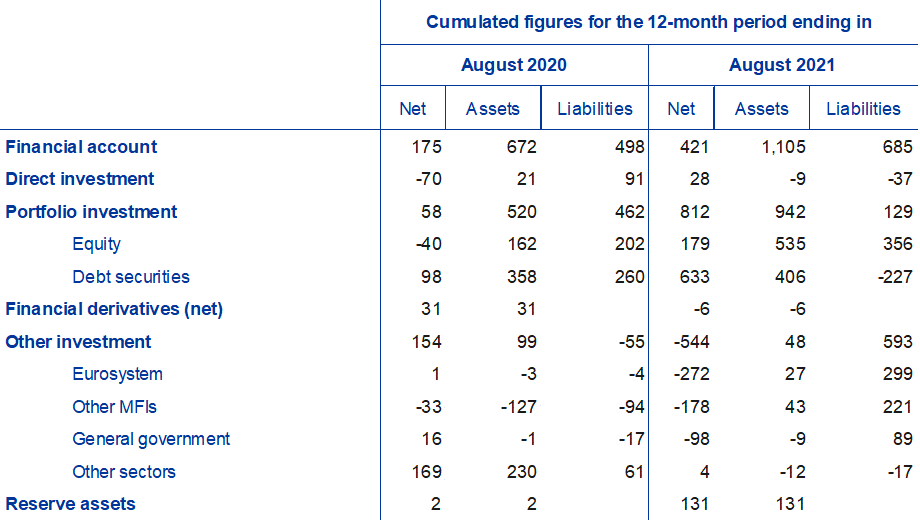920x522 pixels.
Task: Select Financial derivatives (net) row label
Action: click(114, 309)
